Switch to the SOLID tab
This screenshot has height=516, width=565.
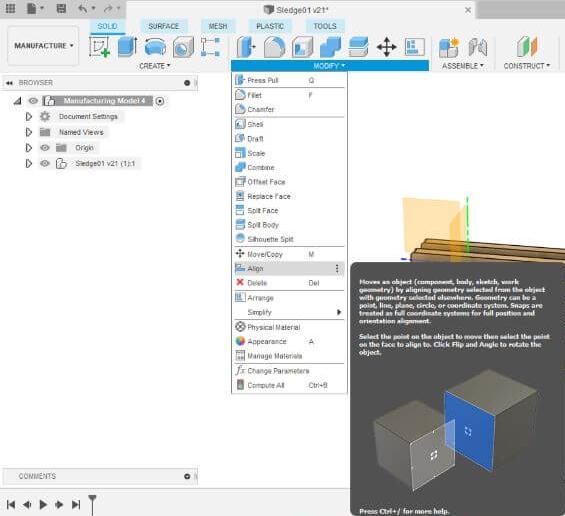107,26
